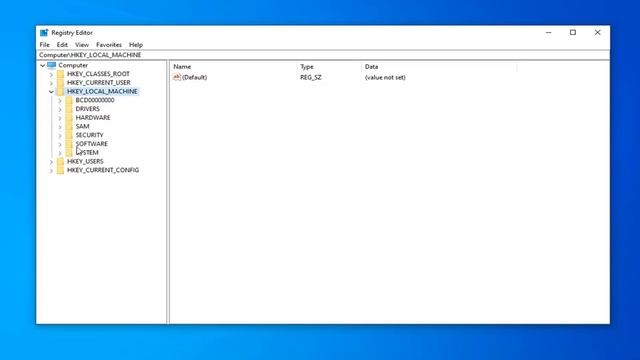Viewport: 640px width, 360px height.
Task: Select the HKEY_CURRENT_CONFIG key label
Action: [x=103, y=170]
